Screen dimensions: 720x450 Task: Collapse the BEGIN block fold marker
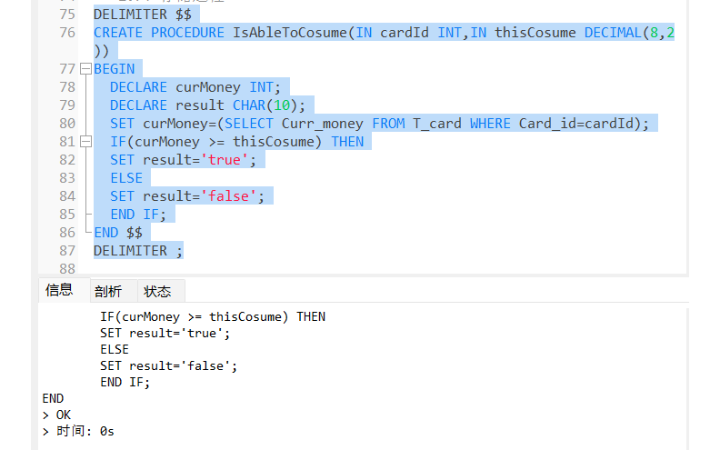click(86, 69)
